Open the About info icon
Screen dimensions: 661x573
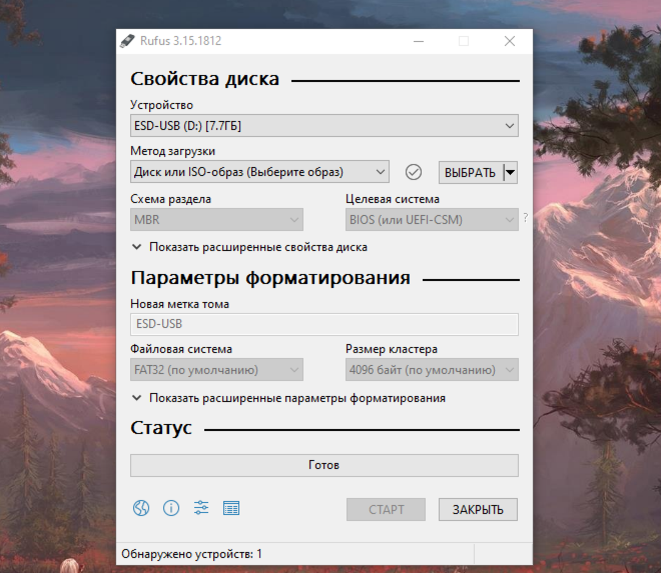(x=171, y=508)
